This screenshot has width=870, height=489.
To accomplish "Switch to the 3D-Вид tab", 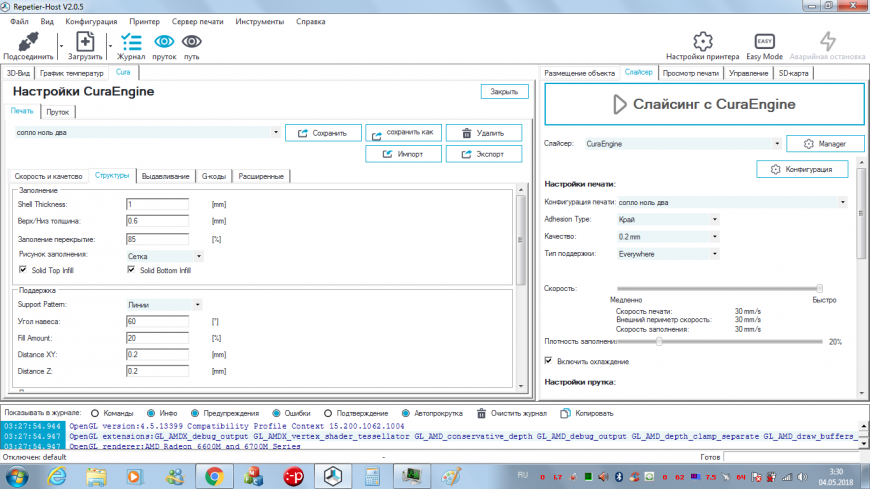I will (x=18, y=73).
